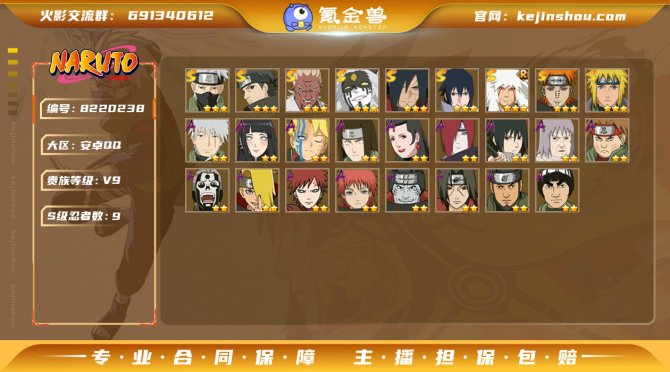670x372 pixels.
Task: Click the yellow indicator bar at top left
Action: tap(13, 50)
